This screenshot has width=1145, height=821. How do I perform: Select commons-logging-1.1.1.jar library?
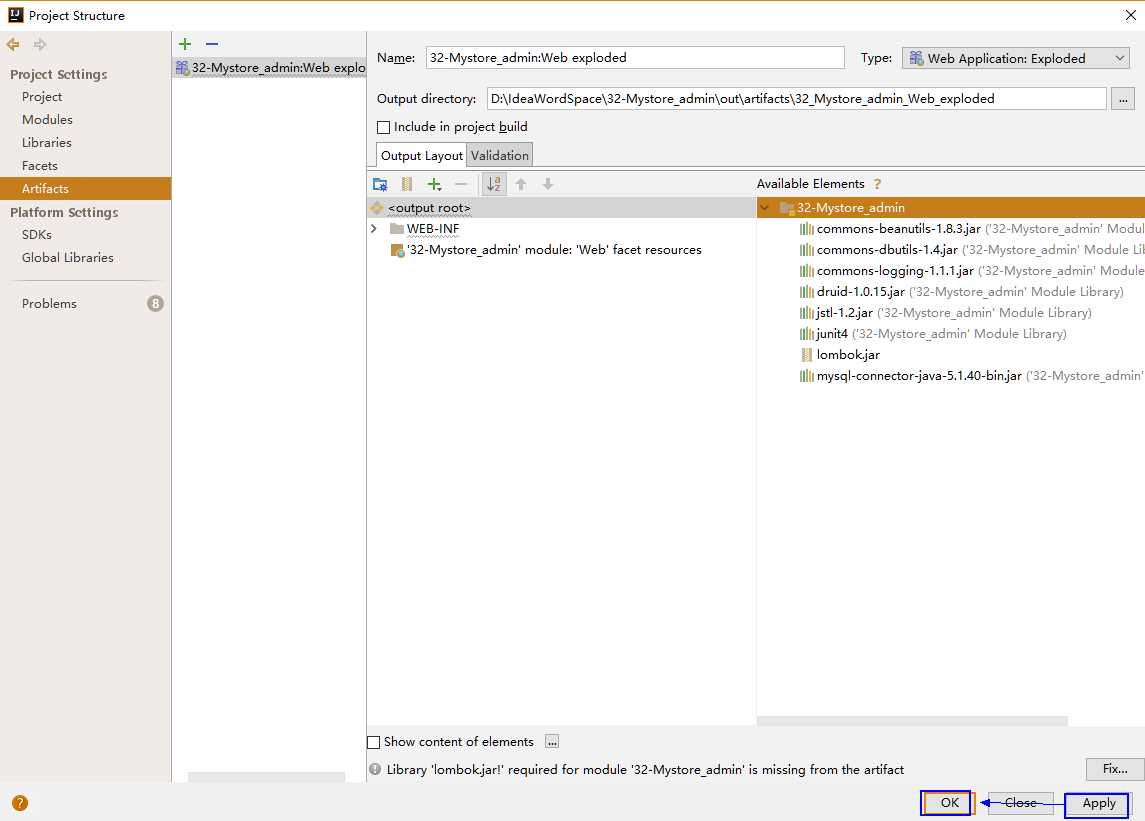pyautogui.click(x=895, y=271)
